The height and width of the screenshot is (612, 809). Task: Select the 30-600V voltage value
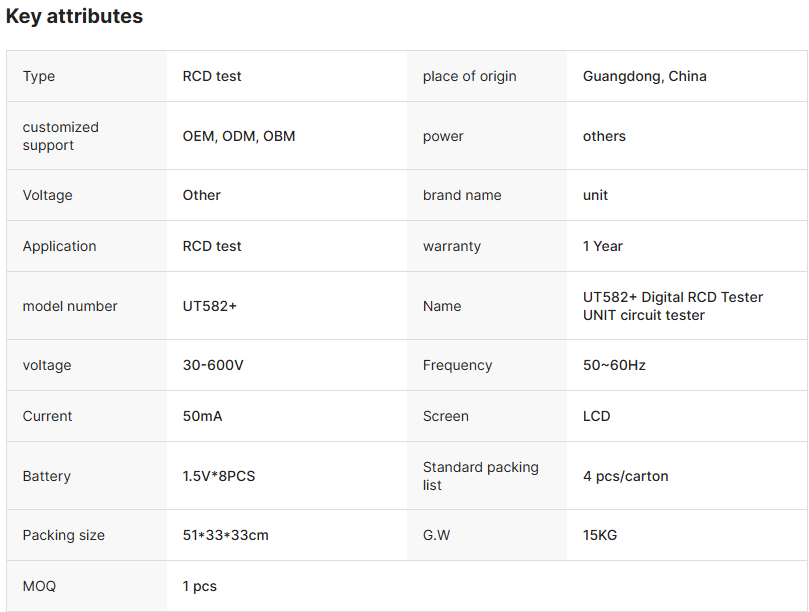pos(213,365)
